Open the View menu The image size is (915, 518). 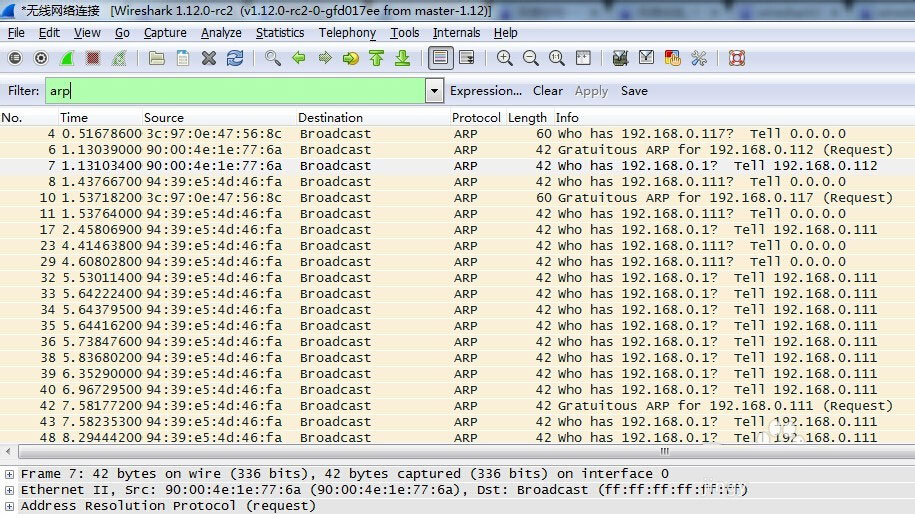pyautogui.click(x=87, y=33)
